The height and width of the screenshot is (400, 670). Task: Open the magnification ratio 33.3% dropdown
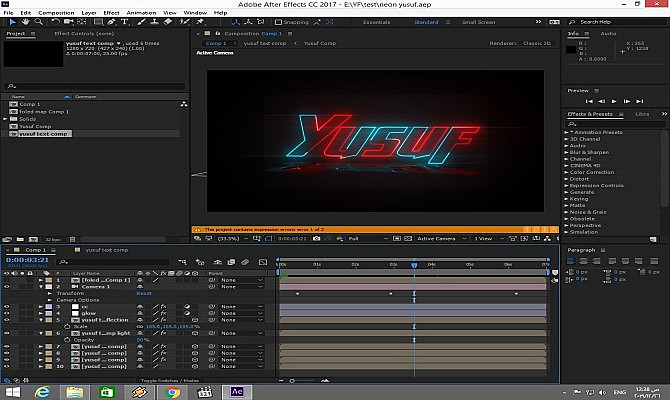(232, 238)
